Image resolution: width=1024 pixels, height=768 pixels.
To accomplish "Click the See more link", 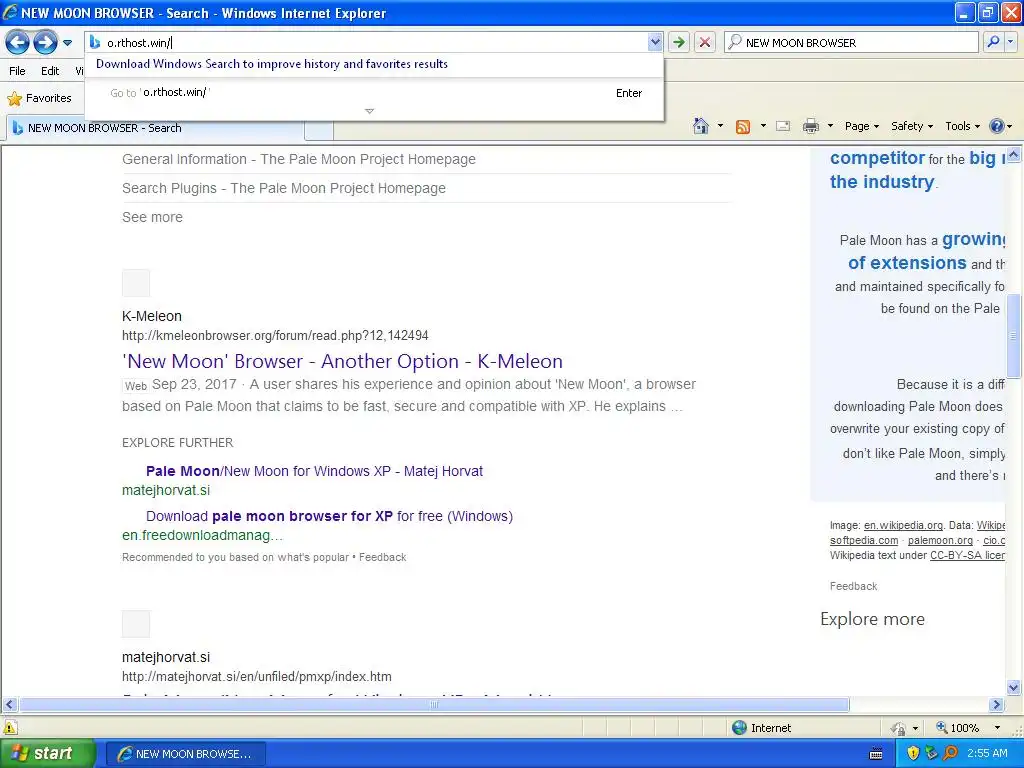I will [x=152, y=217].
